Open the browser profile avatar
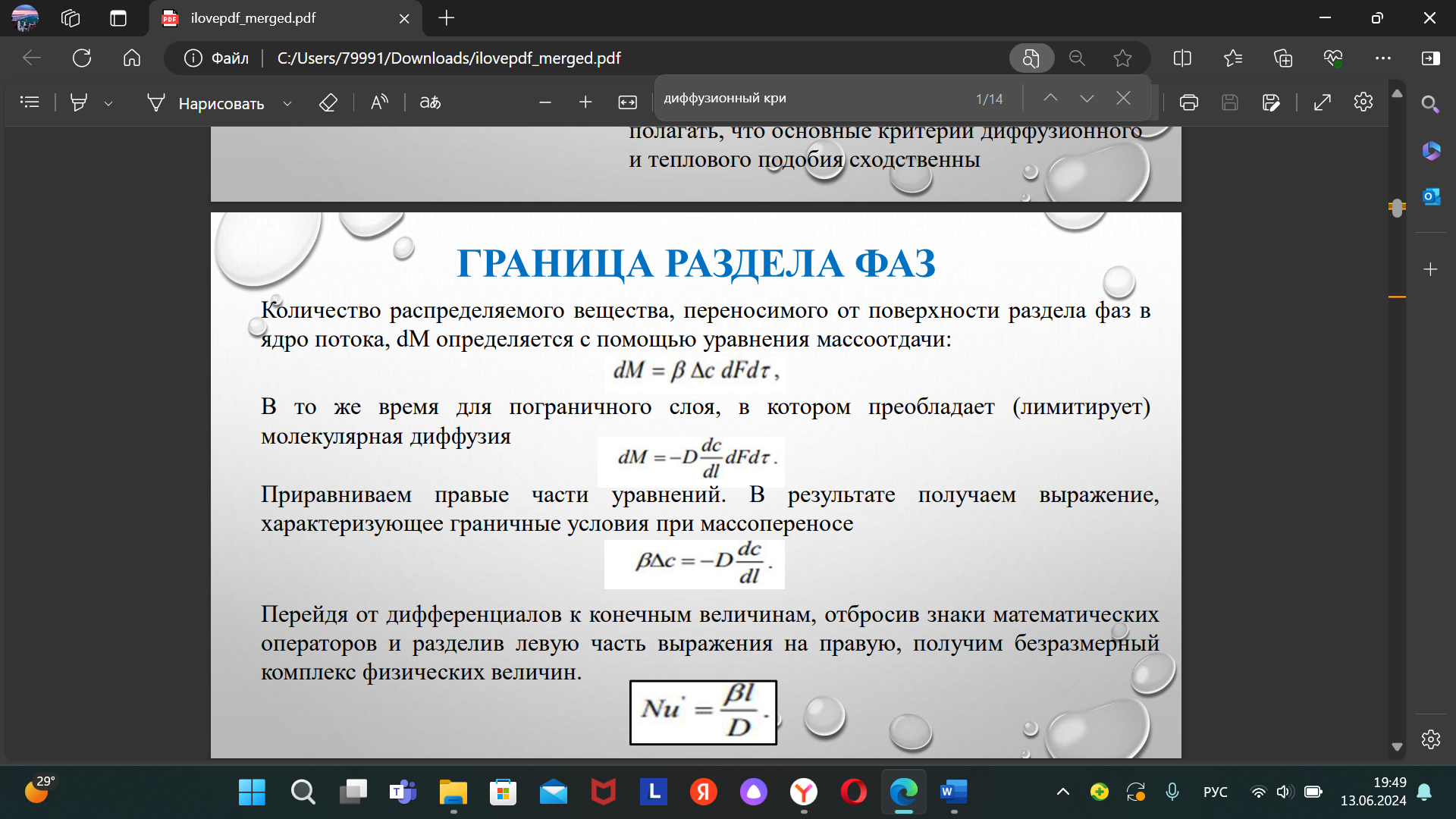The width and height of the screenshot is (1456, 819). click(x=25, y=17)
